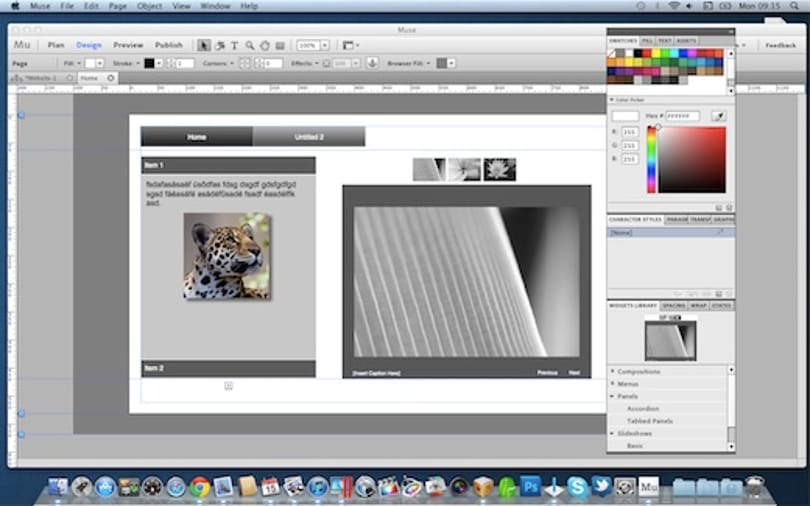Viewport: 810px width, 506px height.
Task: Collapse the Panels widget category
Action: click(613, 396)
